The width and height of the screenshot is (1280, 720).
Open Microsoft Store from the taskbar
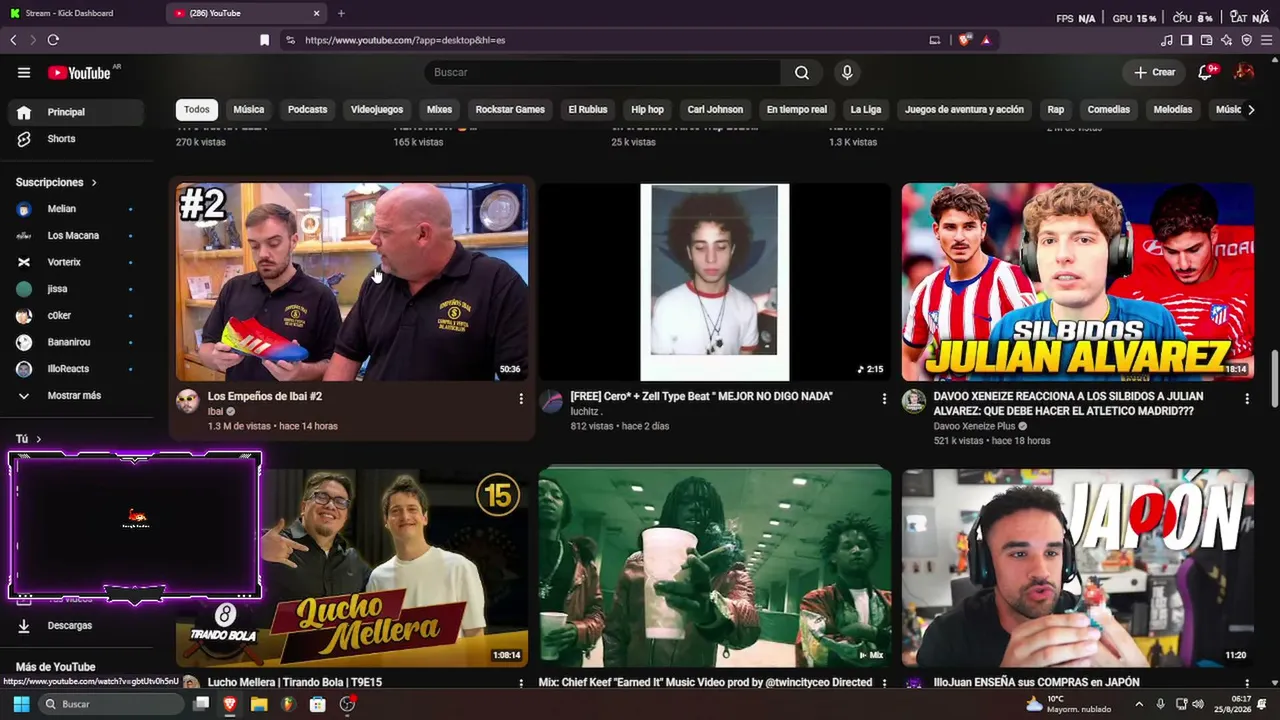(x=318, y=704)
